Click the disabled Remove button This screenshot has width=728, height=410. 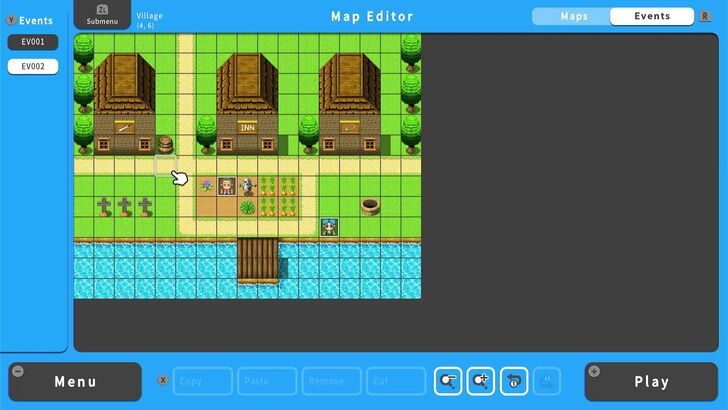[332, 381]
